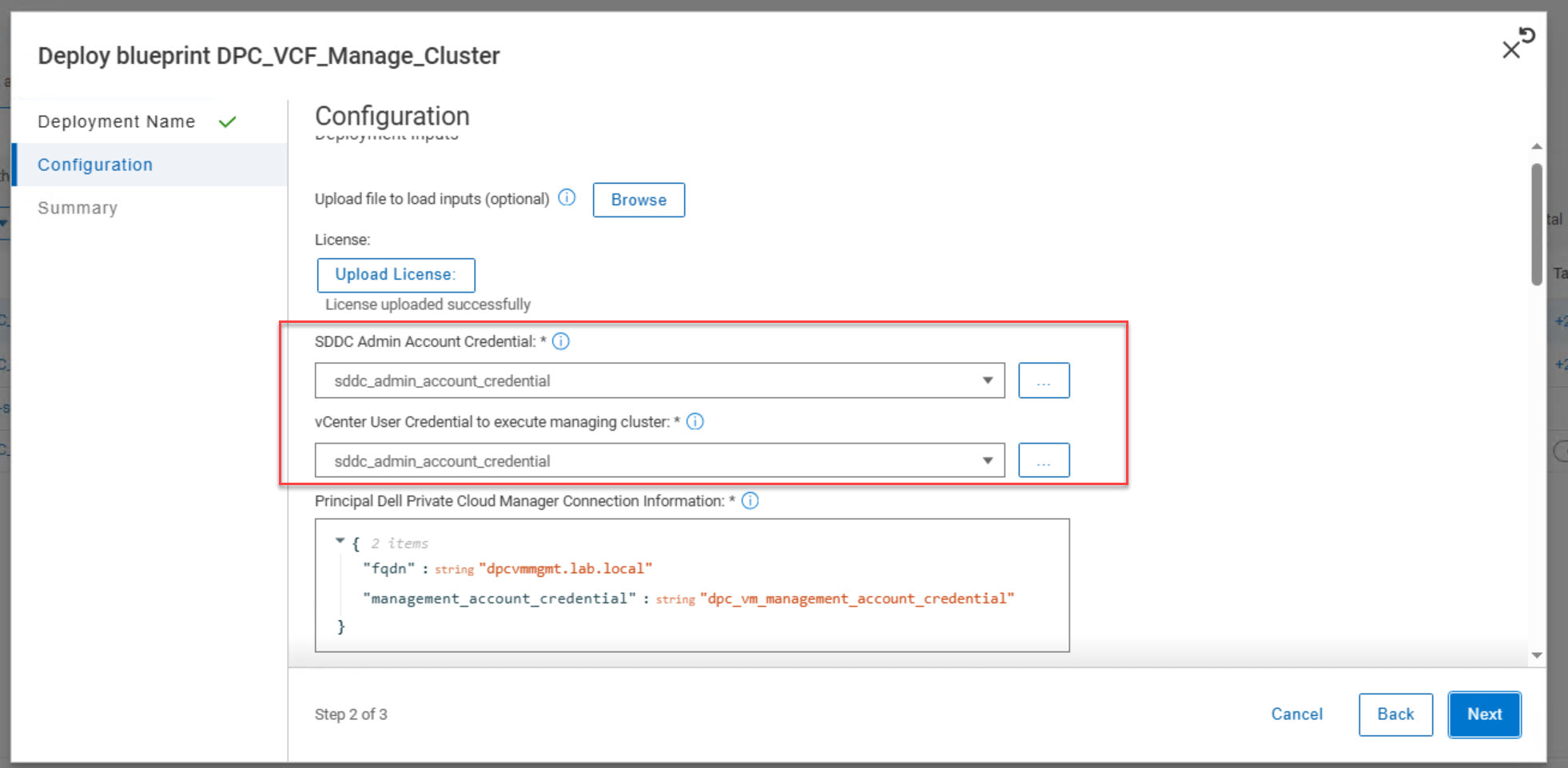Click the scrollbar up arrow
This screenshot has width=1568, height=768.
coord(1536,146)
